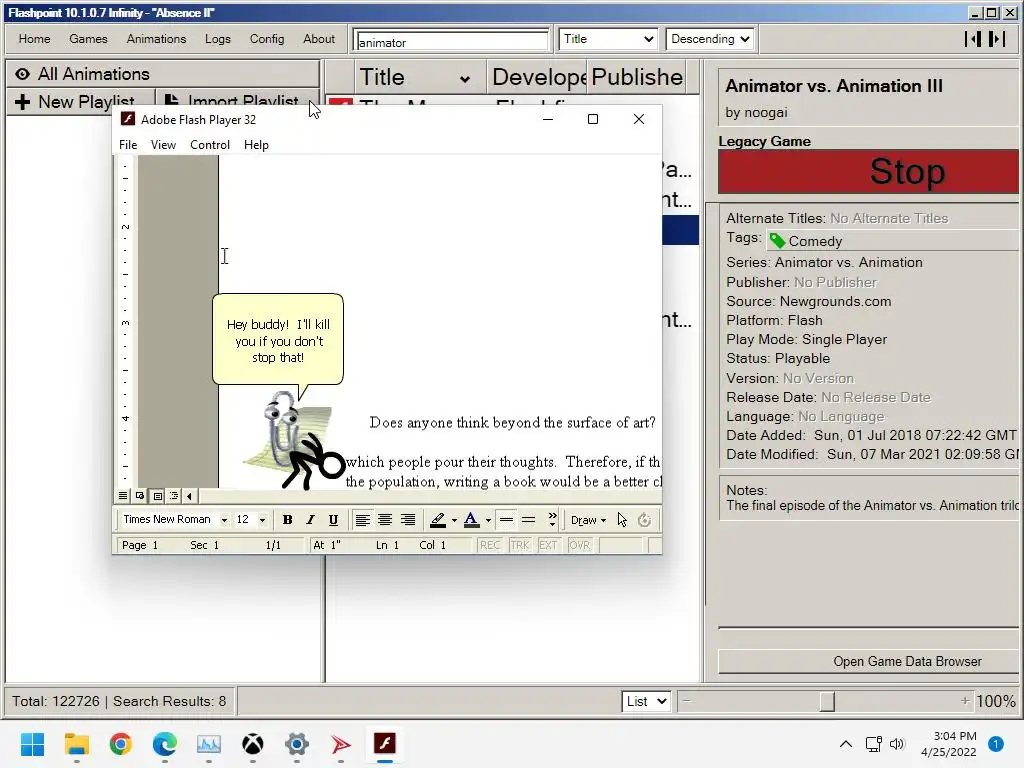
Task: Click the Italic icon in the animation toolbar
Action: coord(310,520)
